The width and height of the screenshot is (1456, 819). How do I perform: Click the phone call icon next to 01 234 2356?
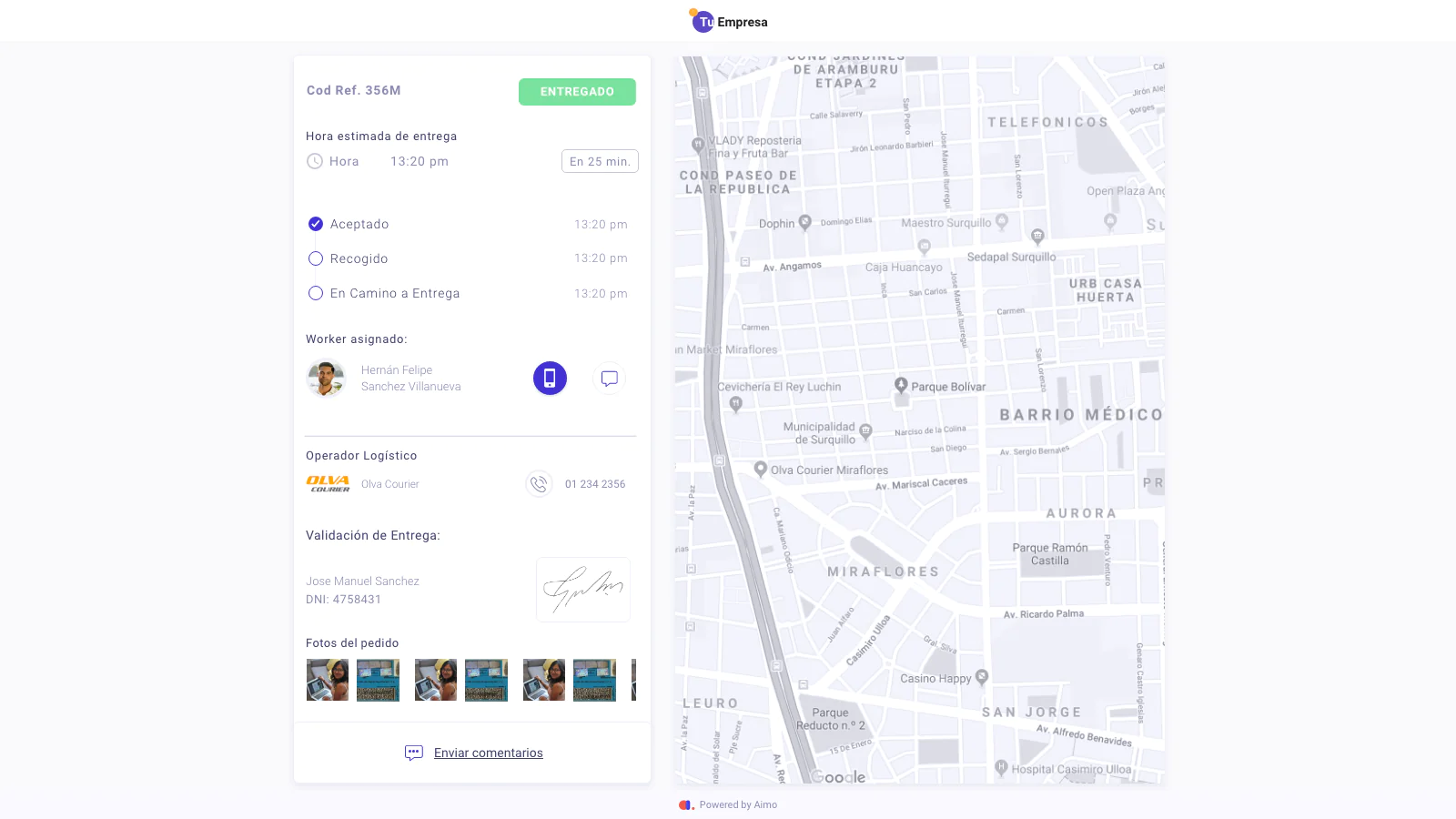[539, 483]
